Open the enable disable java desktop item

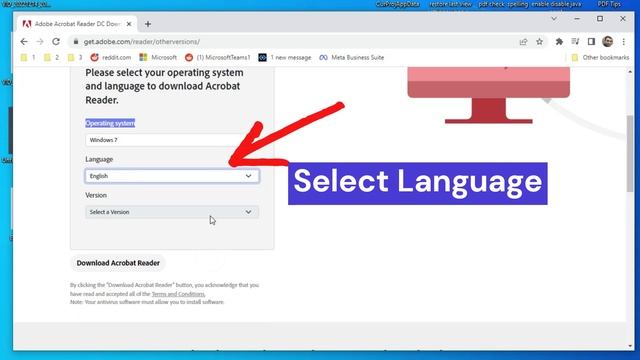pyautogui.click(x=556, y=4)
